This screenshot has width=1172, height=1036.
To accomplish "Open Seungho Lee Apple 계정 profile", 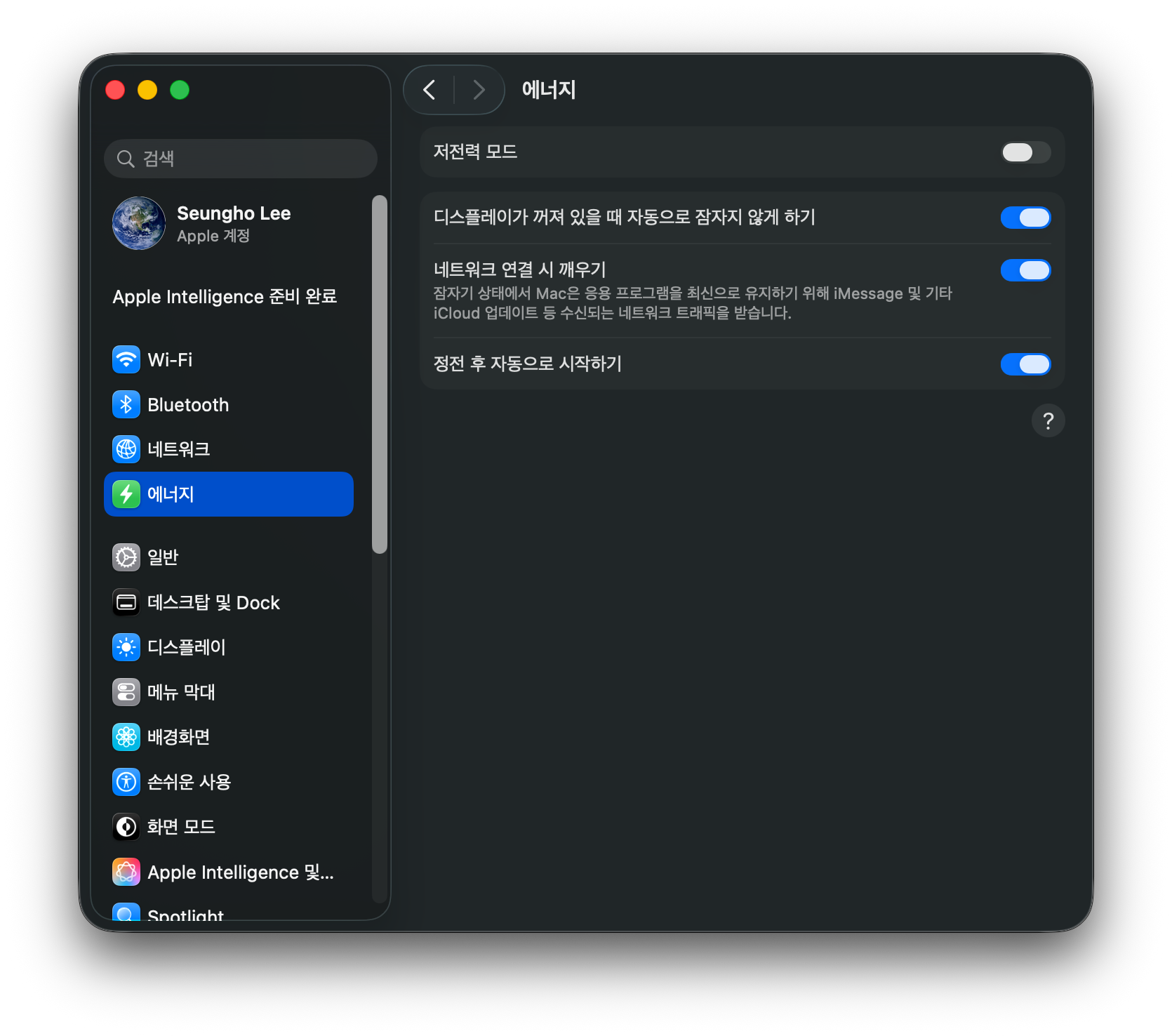I will pos(232,223).
